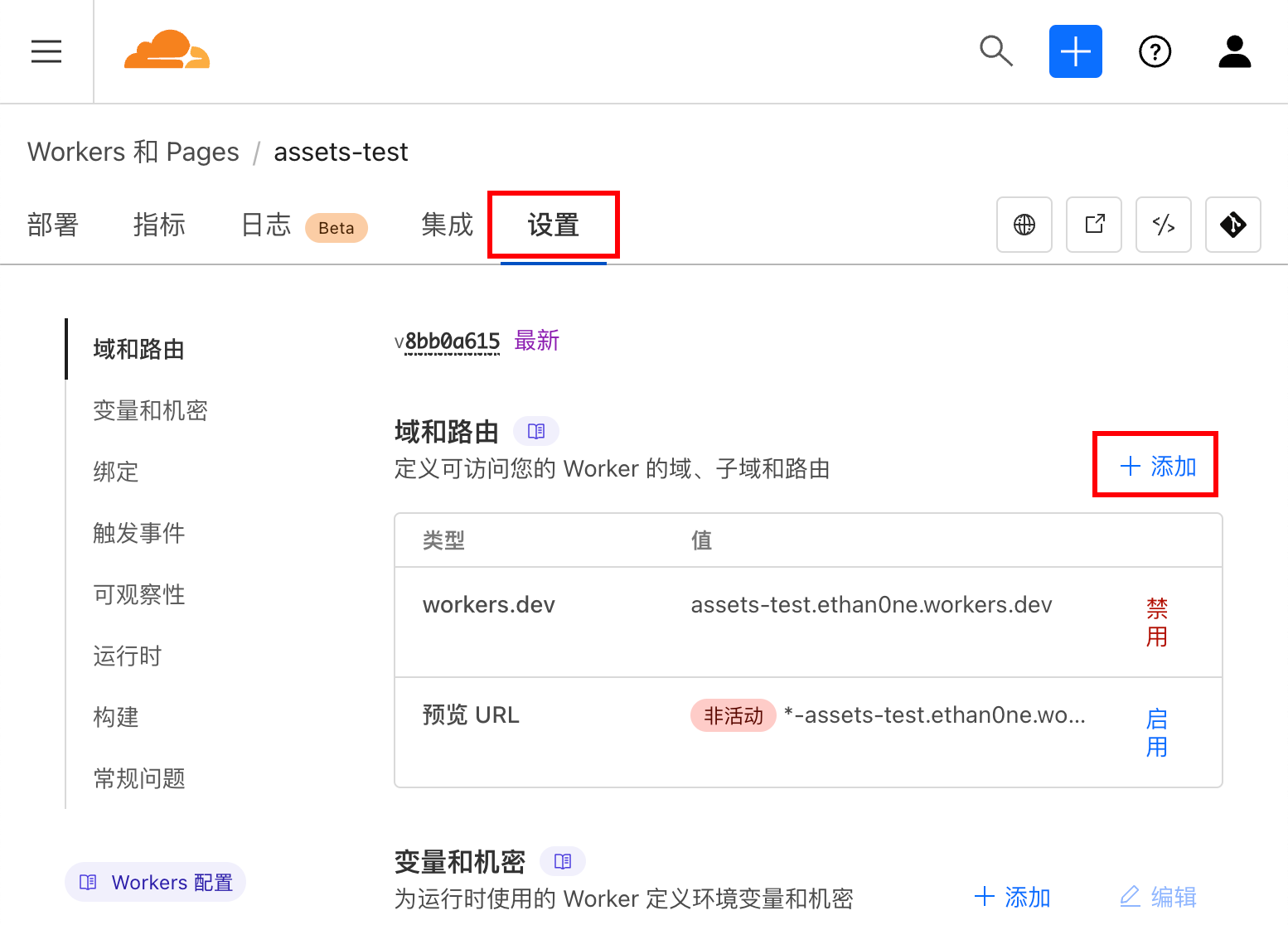Select 构建 in the settings sidebar
Screen dimensions: 1288x925
coord(116,717)
